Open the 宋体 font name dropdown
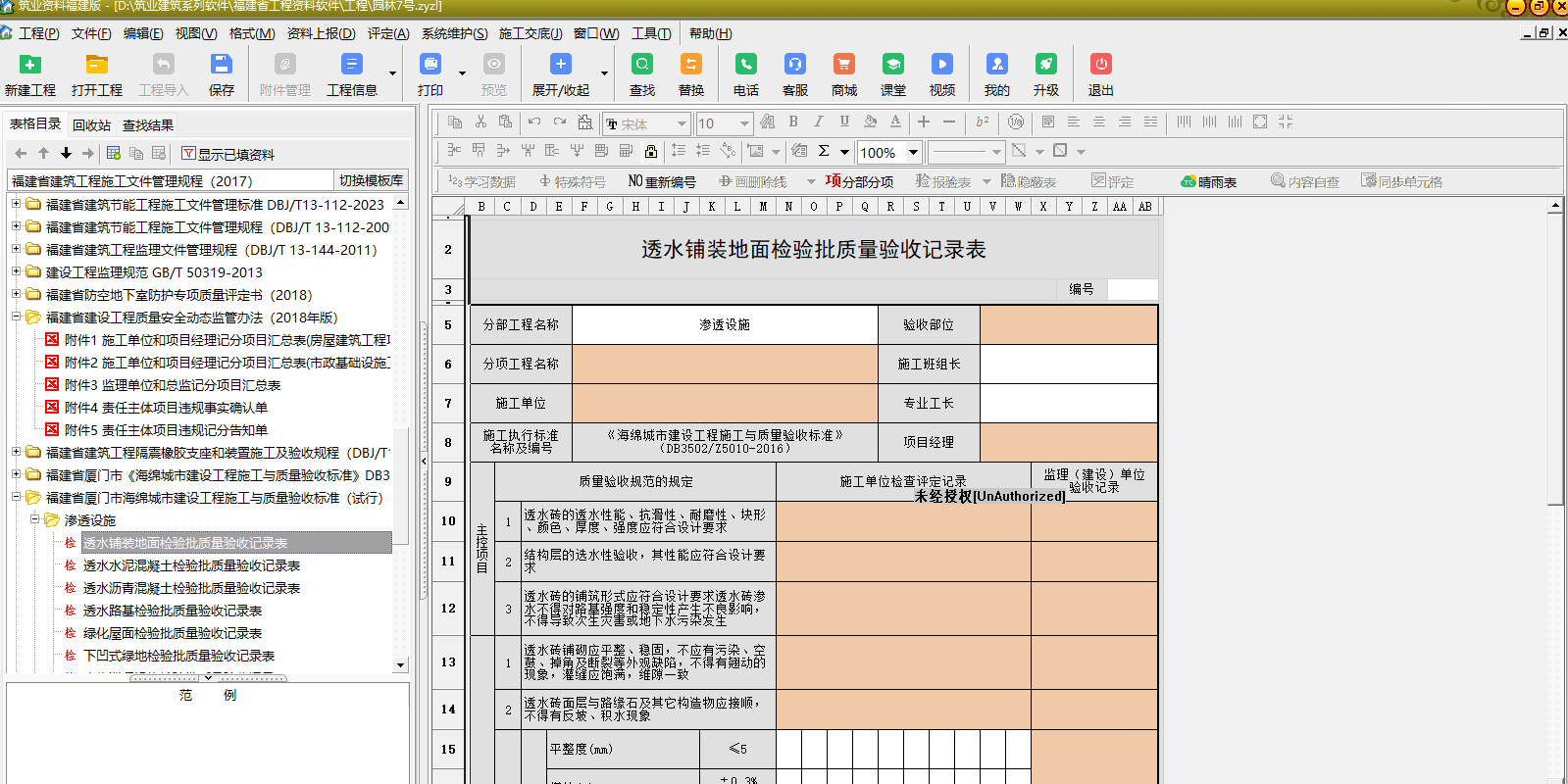 (x=682, y=123)
